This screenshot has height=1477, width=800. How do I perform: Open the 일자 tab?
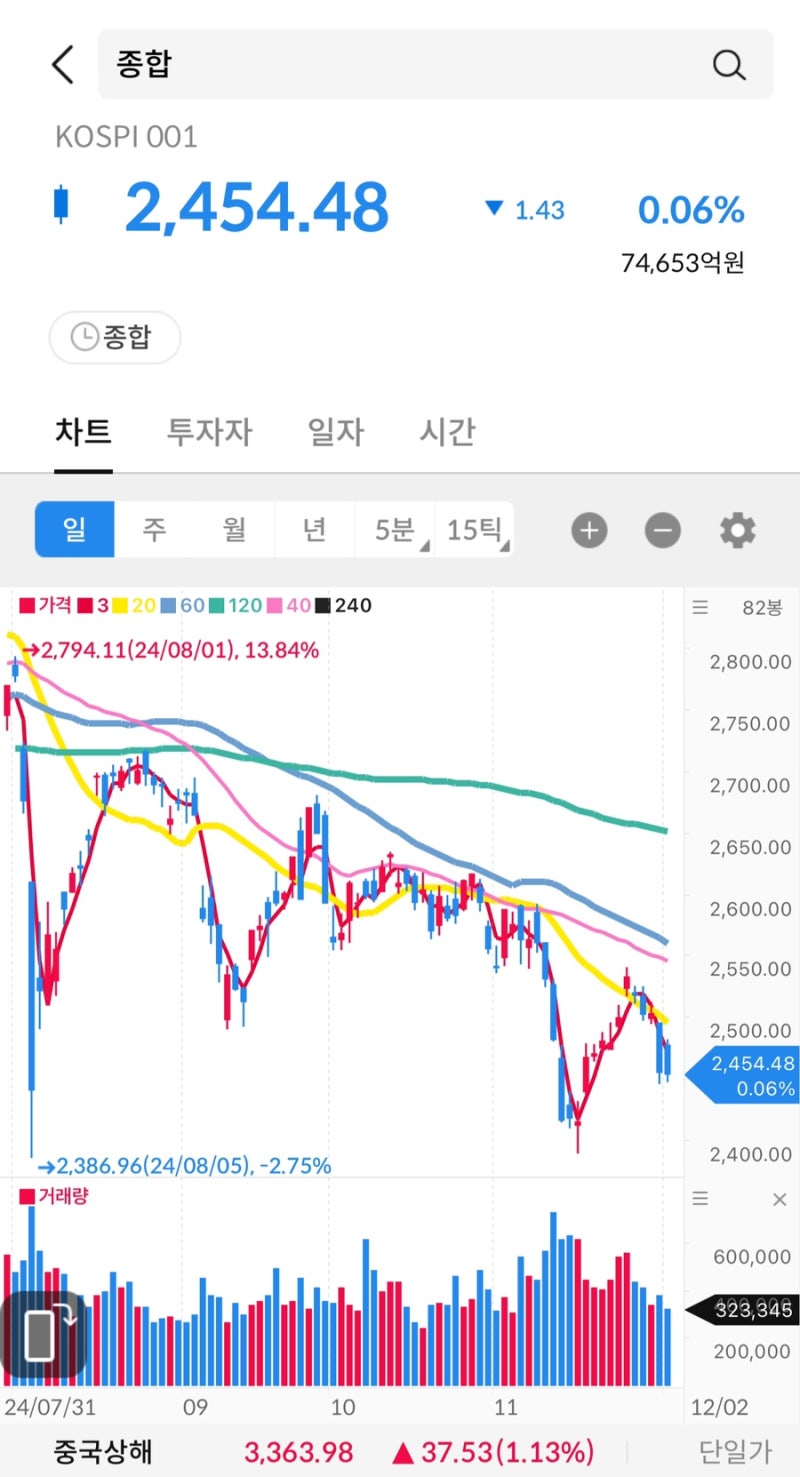335,432
